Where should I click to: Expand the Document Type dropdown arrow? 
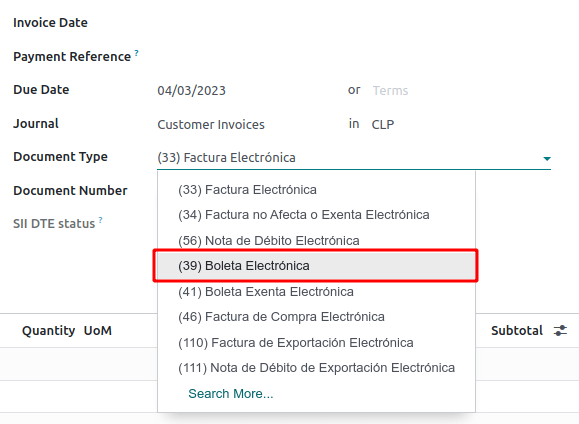tap(547, 158)
